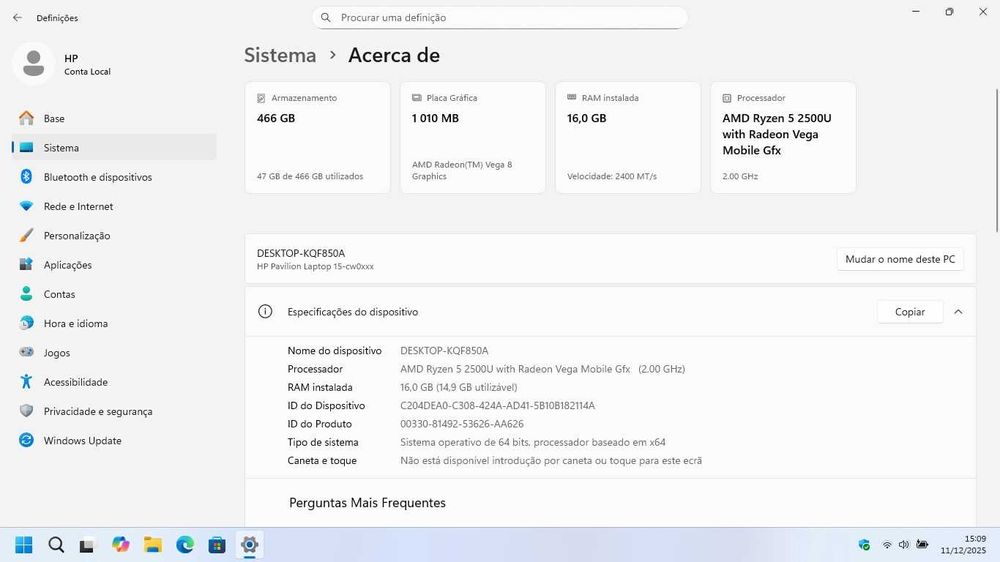Click the Perguntas Mais Frequentes heading
Image resolution: width=1000 pixels, height=562 pixels.
coord(367,503)
